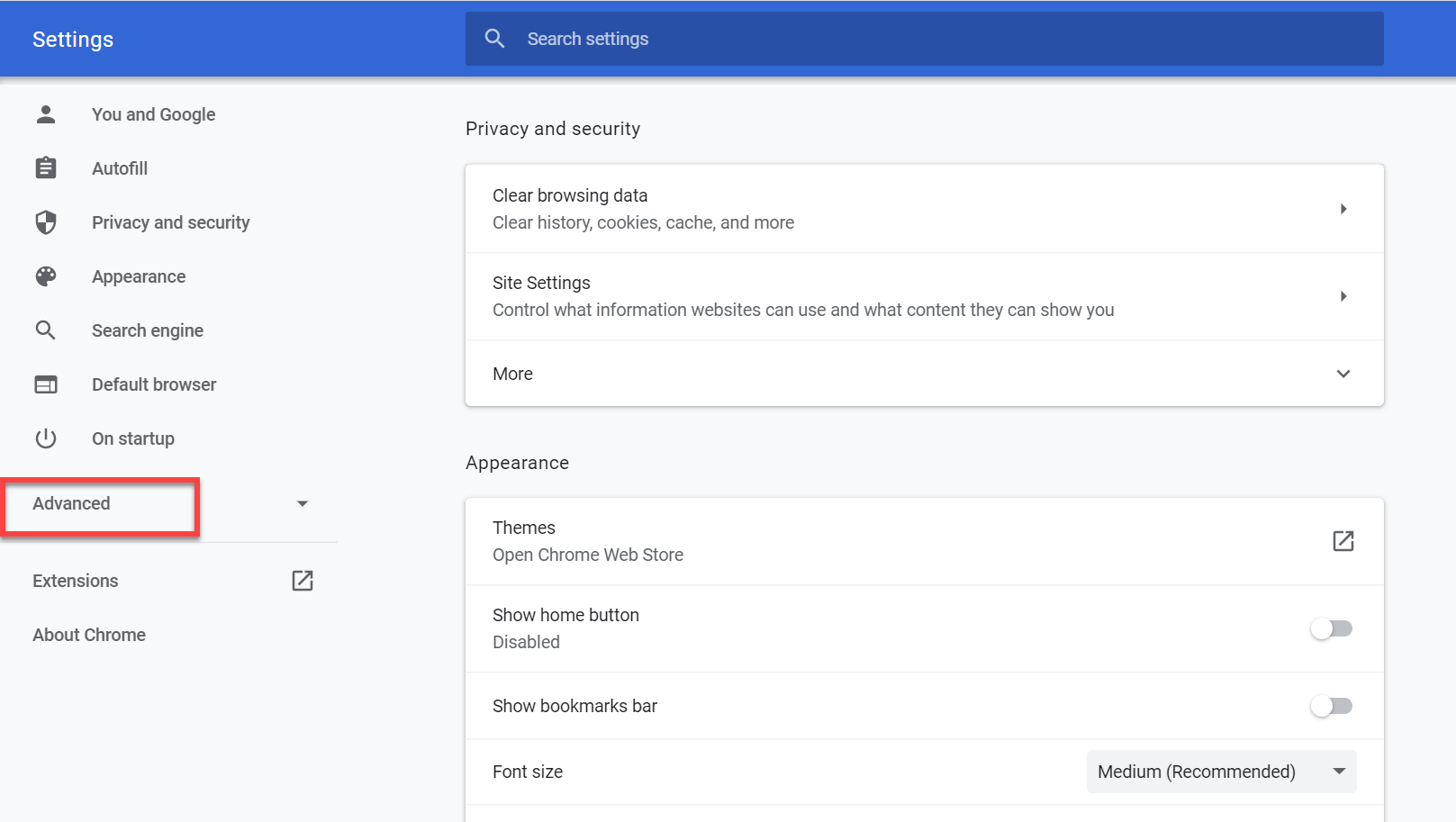
Task: Go to About Chrome page
Action: 89,635
